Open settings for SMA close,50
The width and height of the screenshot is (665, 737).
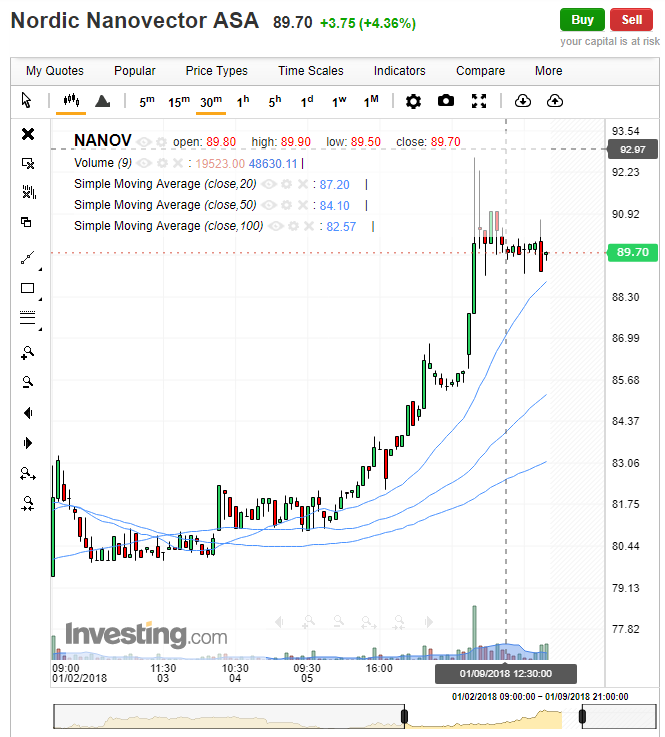coord(286,205)
